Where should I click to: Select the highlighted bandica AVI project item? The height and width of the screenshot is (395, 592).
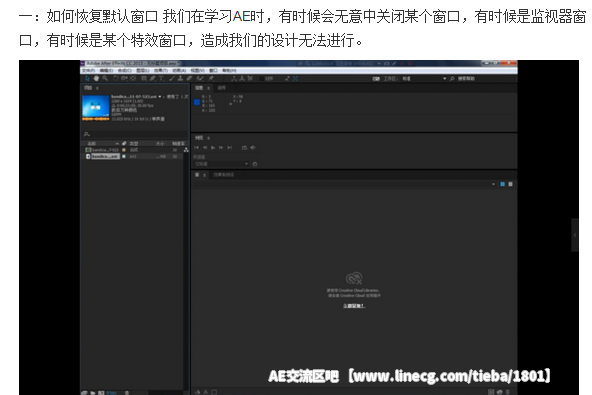[x=105, y=156]
